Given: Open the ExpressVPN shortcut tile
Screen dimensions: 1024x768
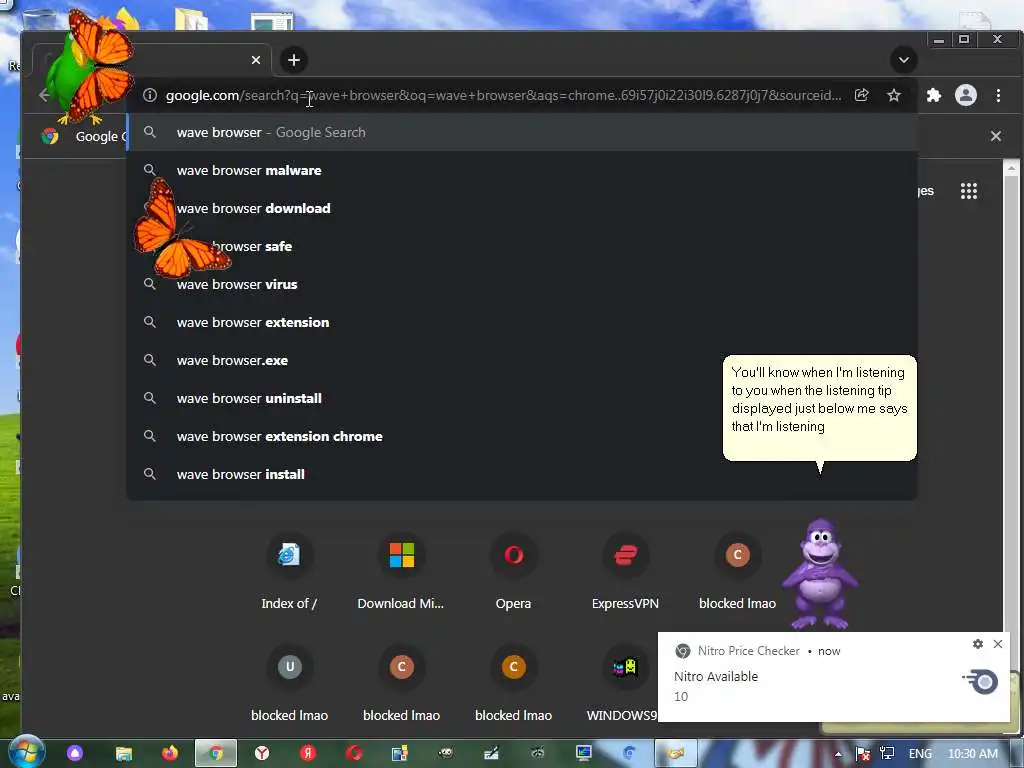Looking at the screenshot, I should (x=625, y=572).
